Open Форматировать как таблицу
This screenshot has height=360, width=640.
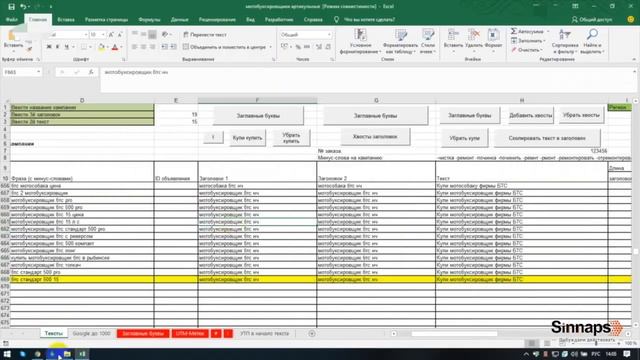click(x=400, y=42)
